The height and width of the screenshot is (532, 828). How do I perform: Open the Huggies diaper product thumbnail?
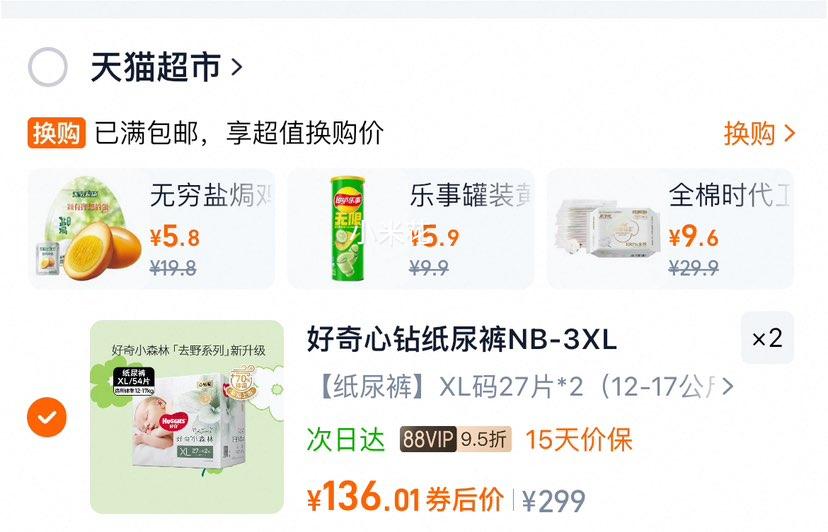point(187,417)
